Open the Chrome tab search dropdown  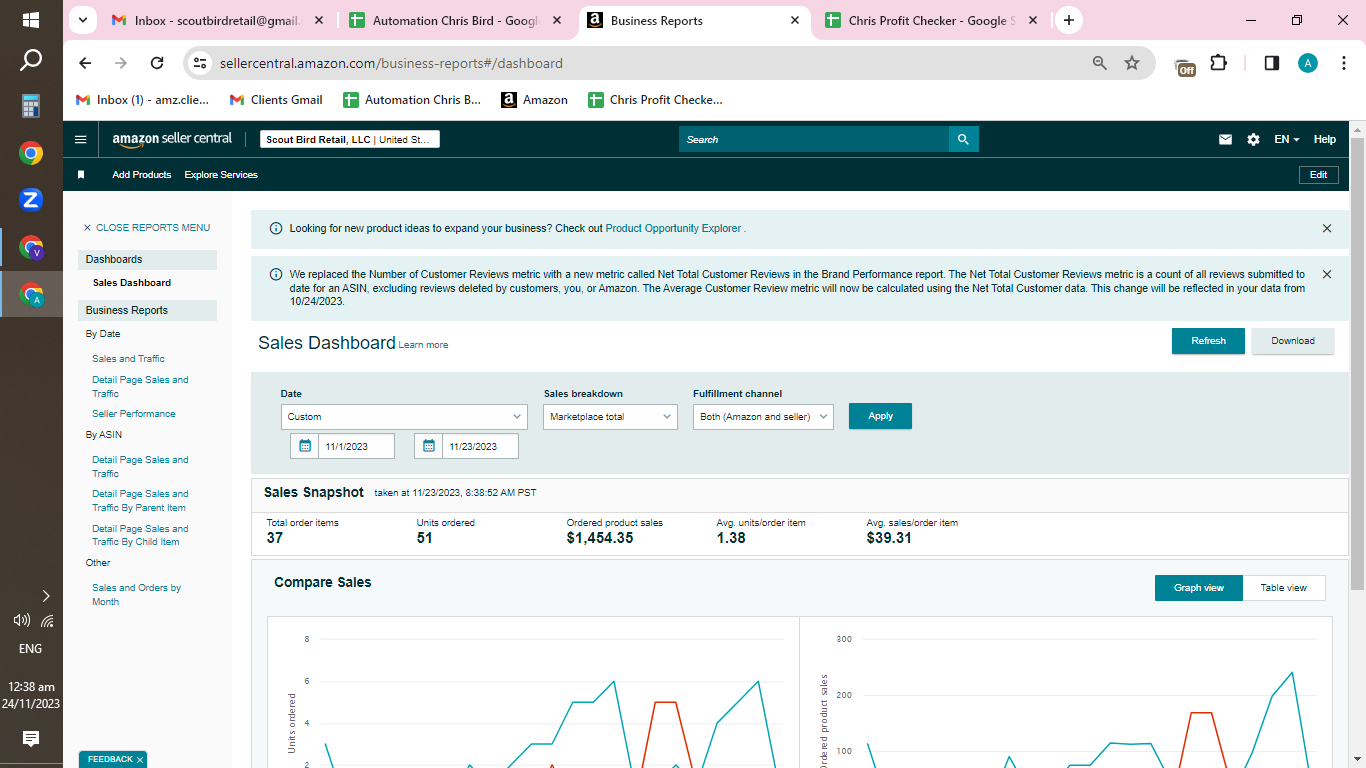(81, 20)
